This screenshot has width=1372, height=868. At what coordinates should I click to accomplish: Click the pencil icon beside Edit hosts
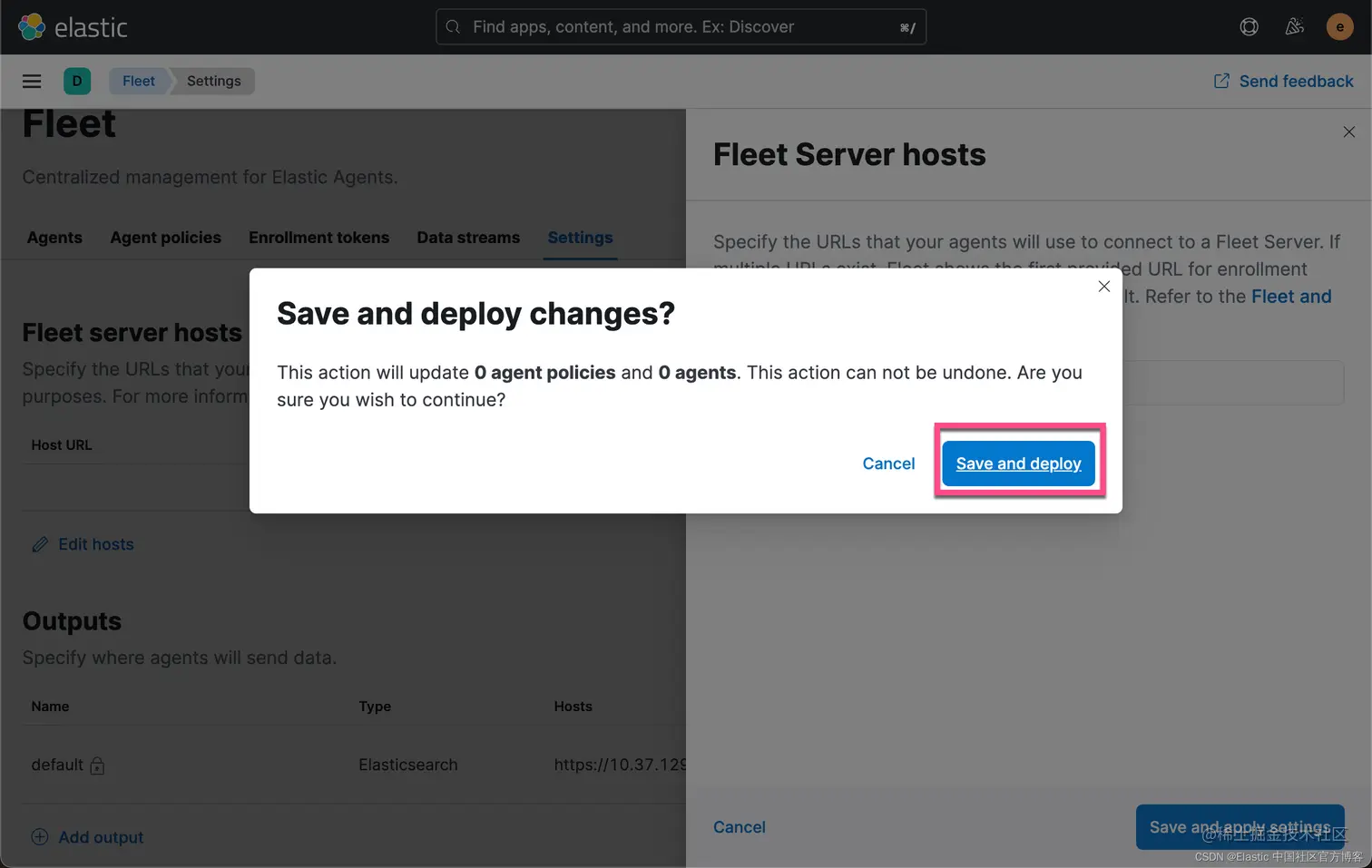coord(40,544)
